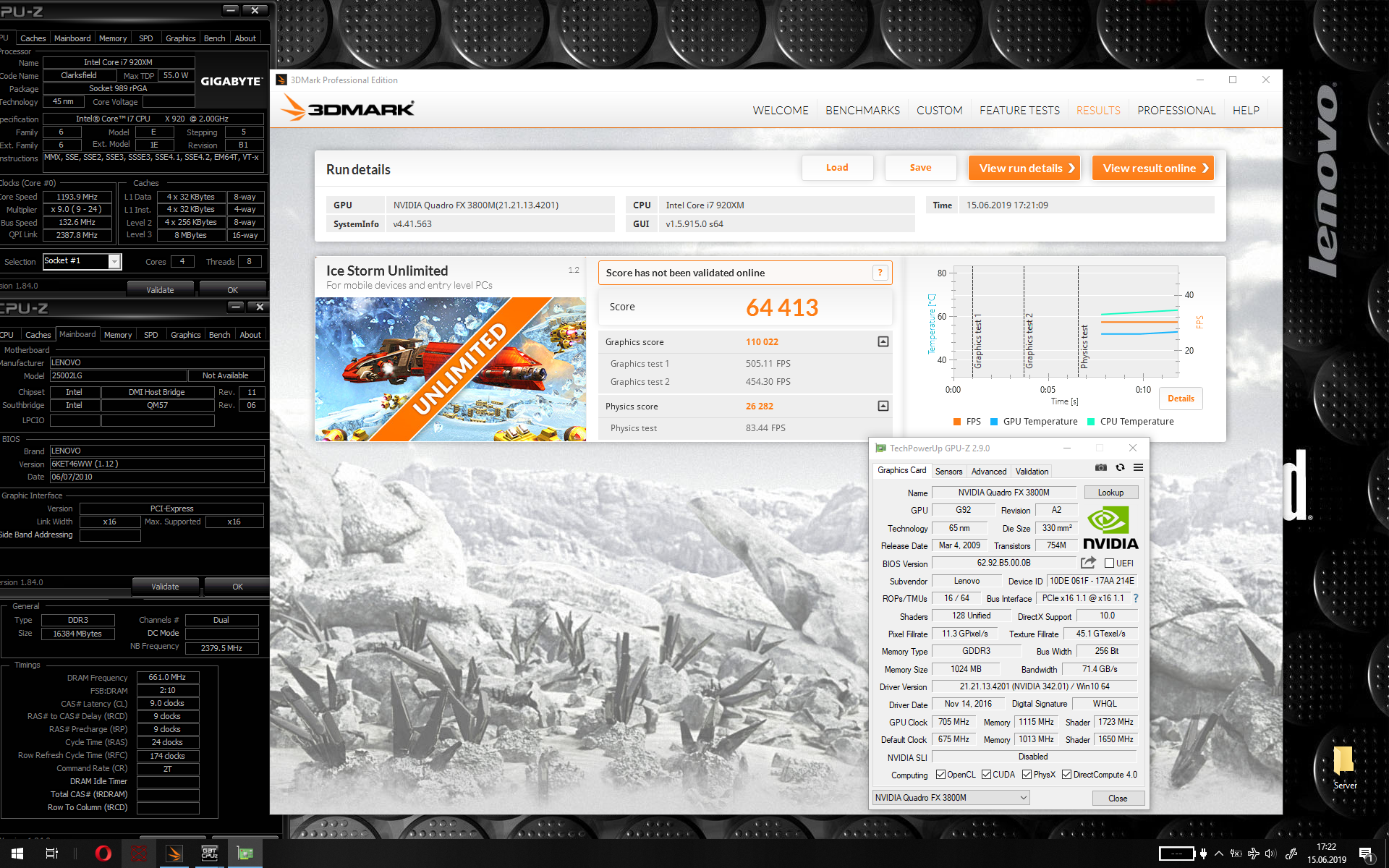Select the Bench tab in the Mainboard CPU-Z window
Screen dimensions: 1389x868
click(219, 335)
